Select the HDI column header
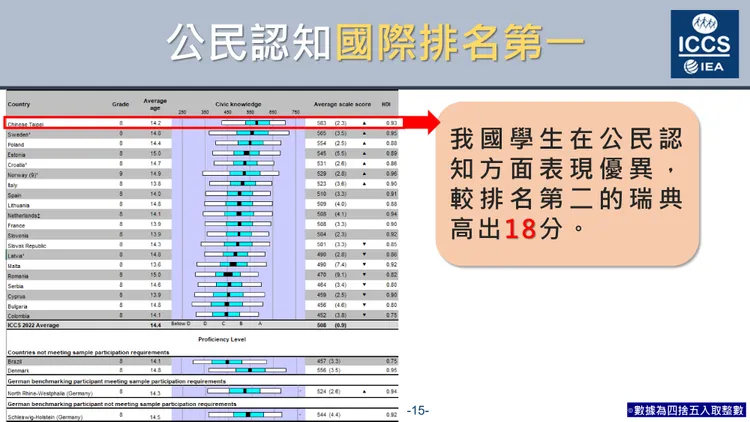 click(386, 104)
